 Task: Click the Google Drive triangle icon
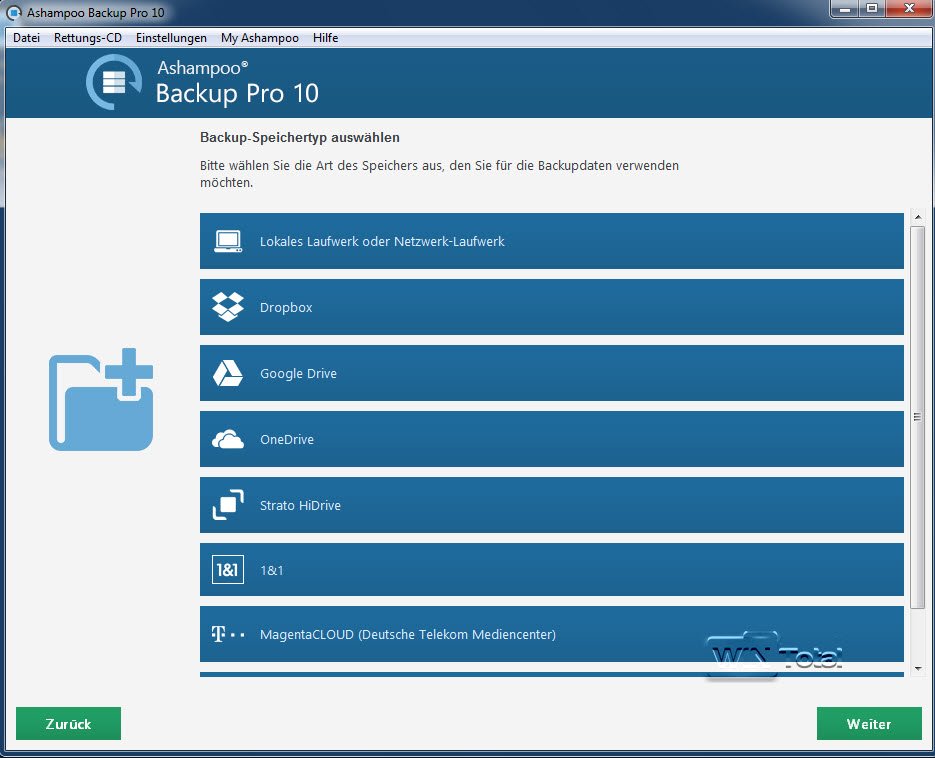[x=228, y=373]
